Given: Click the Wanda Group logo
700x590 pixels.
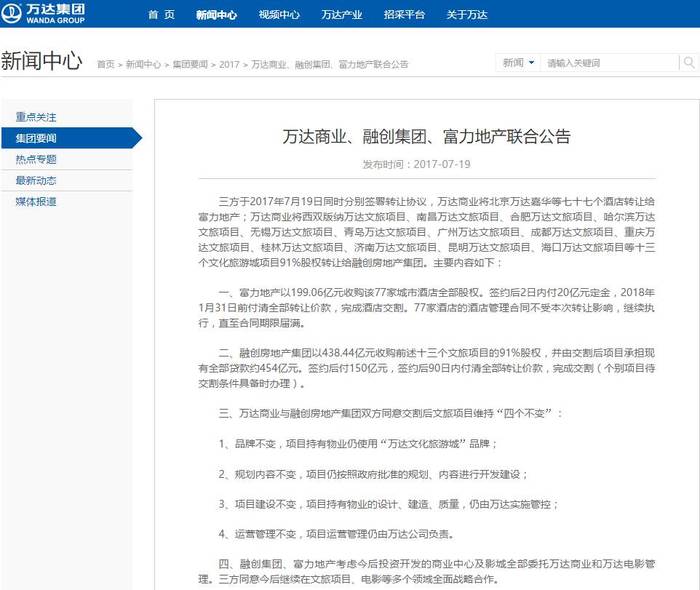Looking at the screenshot, I should 43,13.
